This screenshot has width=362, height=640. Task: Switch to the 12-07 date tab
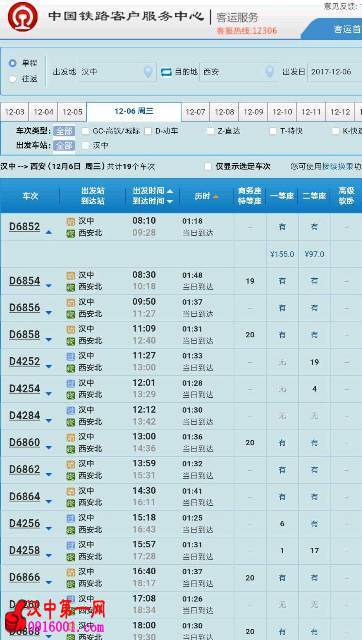click(x=195, y=112)
